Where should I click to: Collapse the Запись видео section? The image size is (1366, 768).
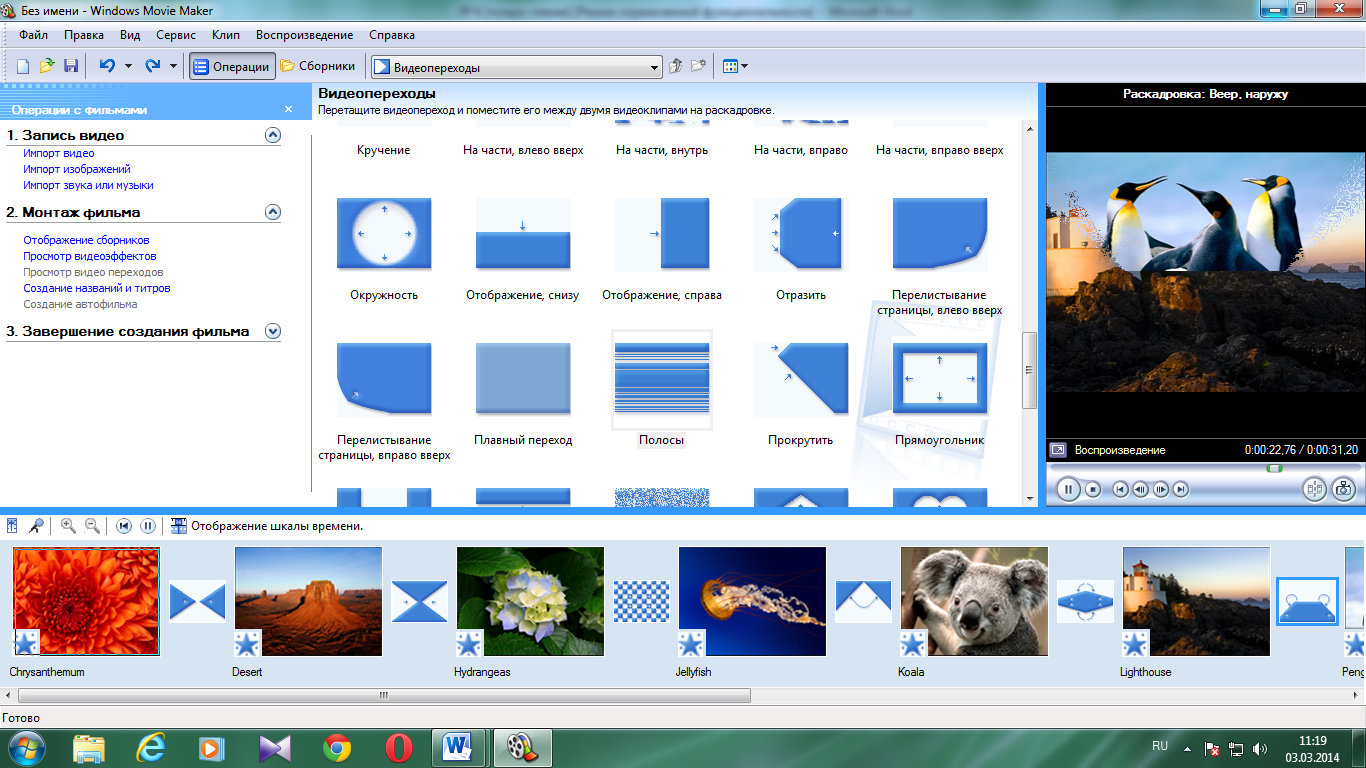273,135
